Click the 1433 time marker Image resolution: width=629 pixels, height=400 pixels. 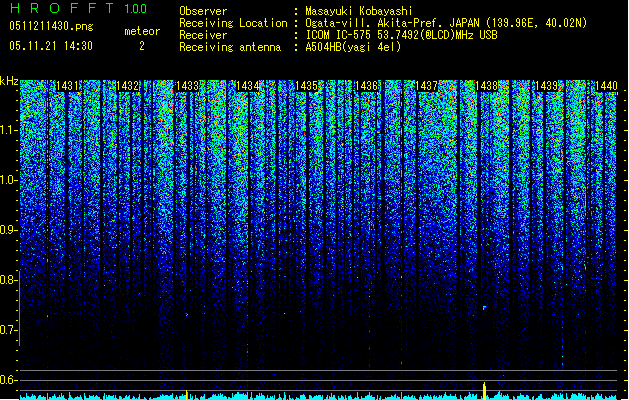click(187, 86)
